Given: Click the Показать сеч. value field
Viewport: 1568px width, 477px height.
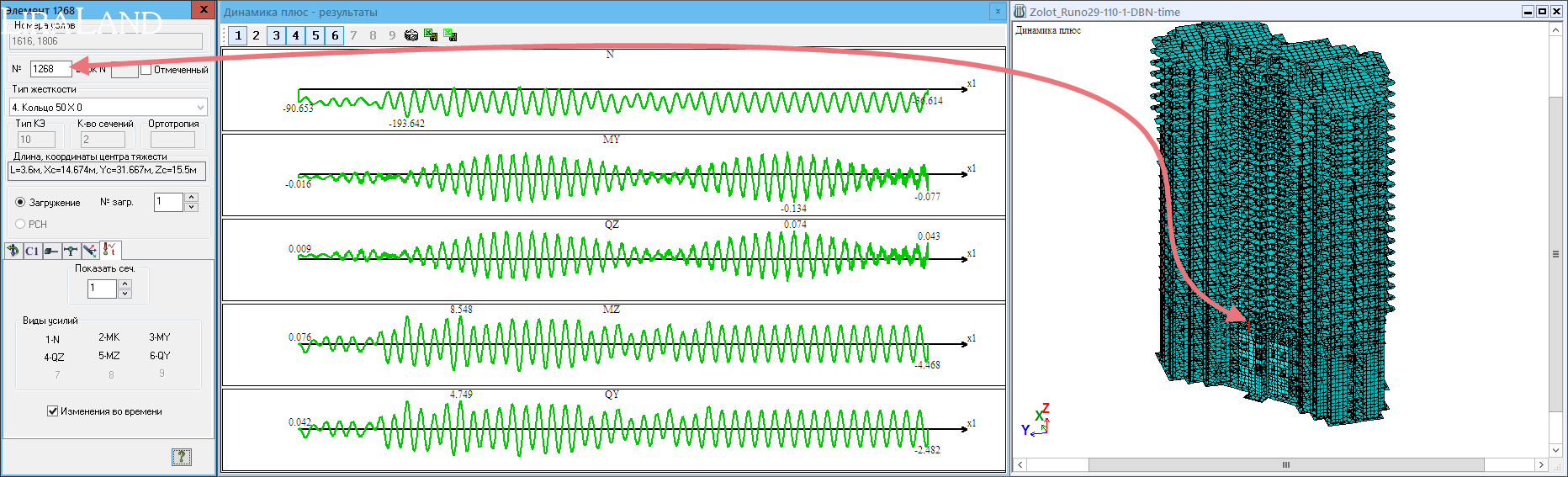Looking at the screenshot, I should [103, 289].
